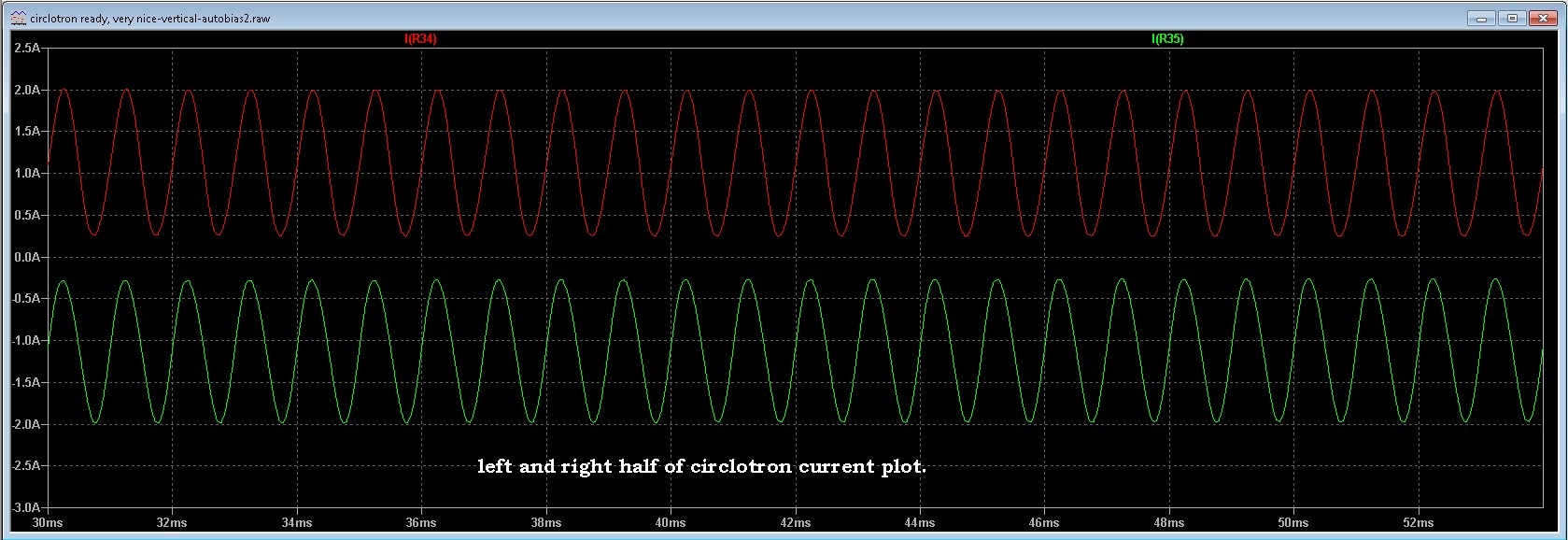Click the 36ms time axis label

click(x=421, y=522)
